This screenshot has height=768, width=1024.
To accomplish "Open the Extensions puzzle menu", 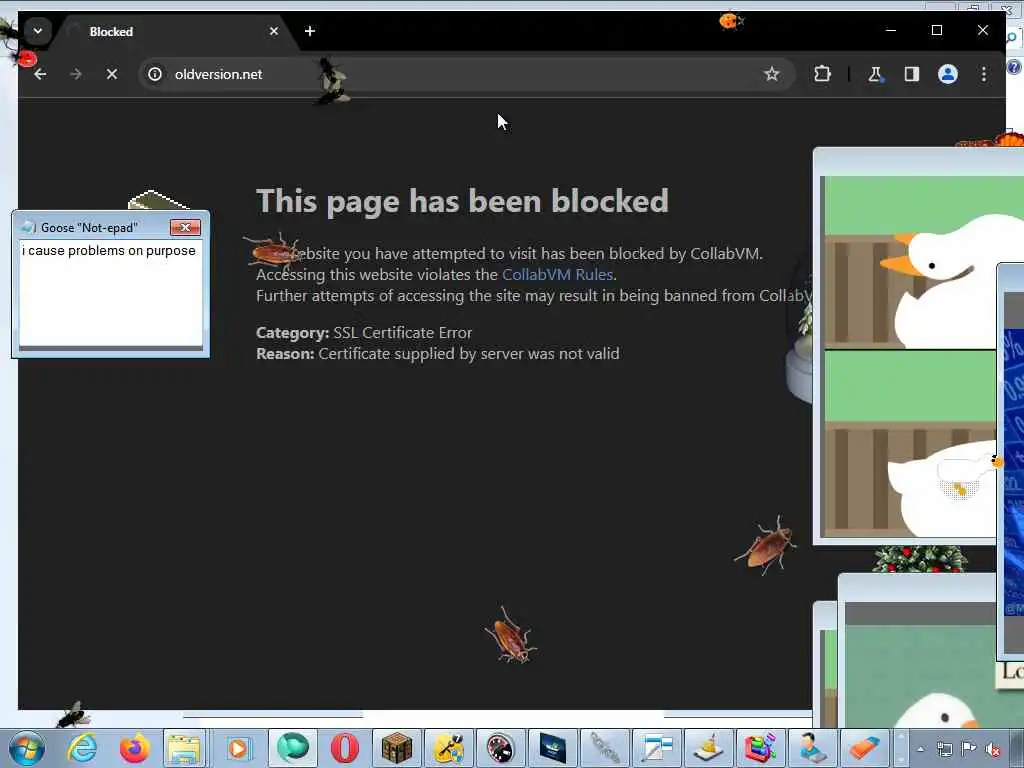I will click(822, 74).
